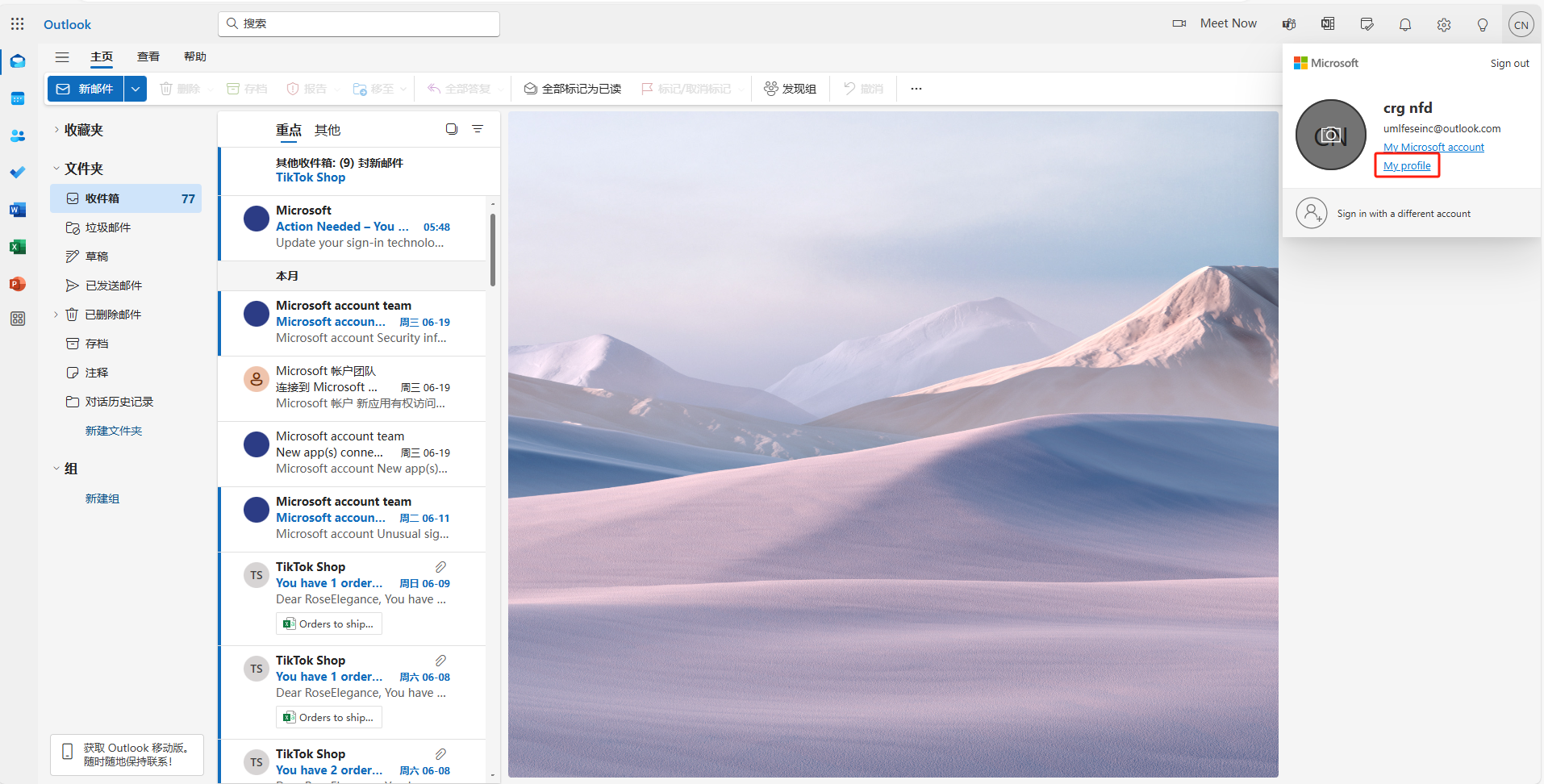Open Notes (注释) folder
Image resolution: width=1544 pixels, height=784 pixels.
126,373
